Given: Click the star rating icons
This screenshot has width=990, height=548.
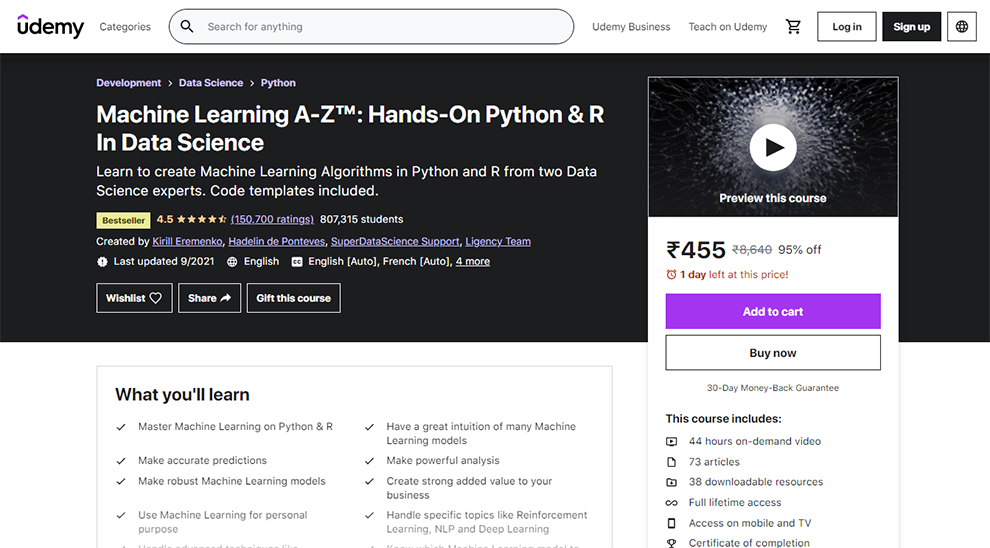Looking at the screenshot, I should click(201, 219).
